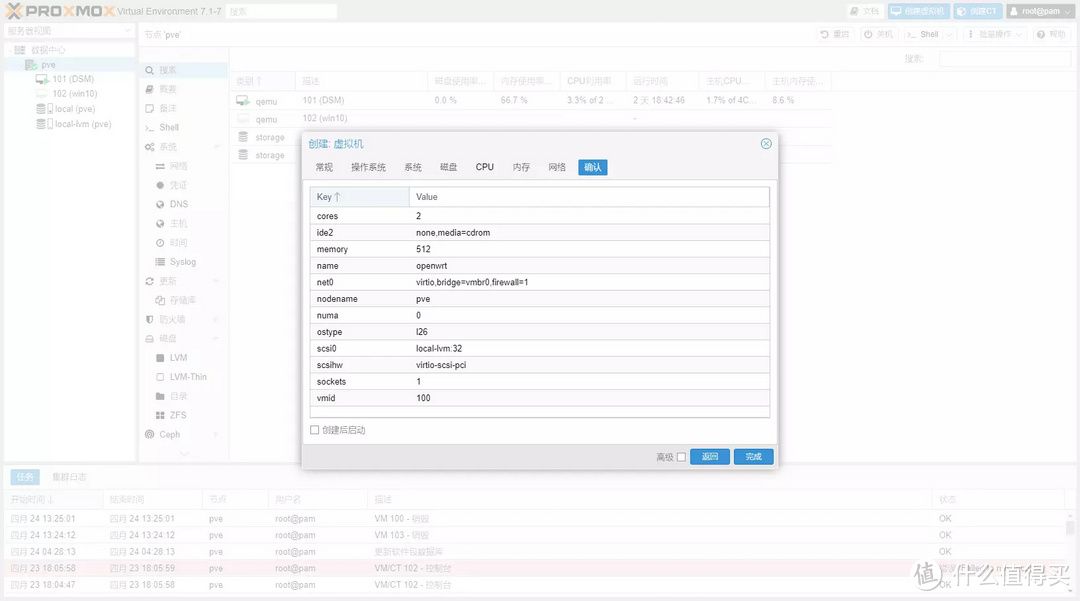Open Syslog in the node menu

click(x=182, y=262)
